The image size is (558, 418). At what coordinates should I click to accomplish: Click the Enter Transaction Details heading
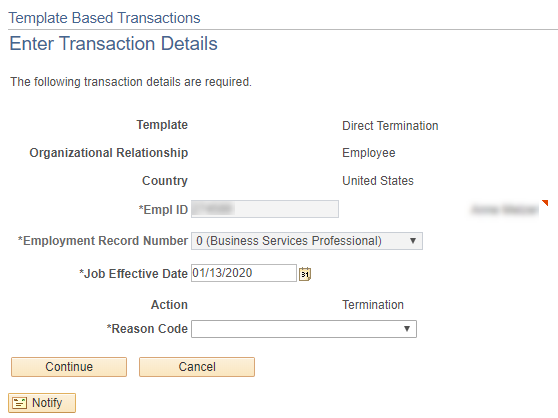[x=113, y=43]
